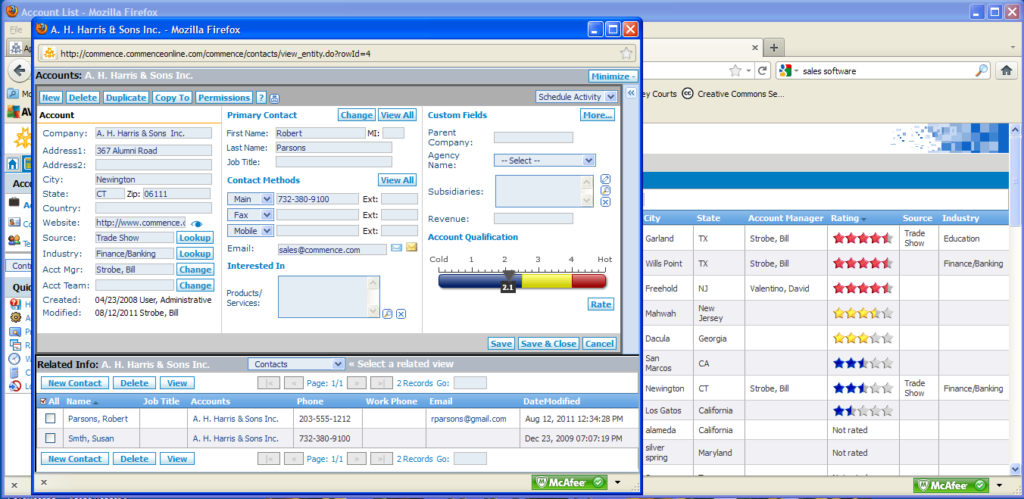Click top New Contact button

click(x=75, y=383)
